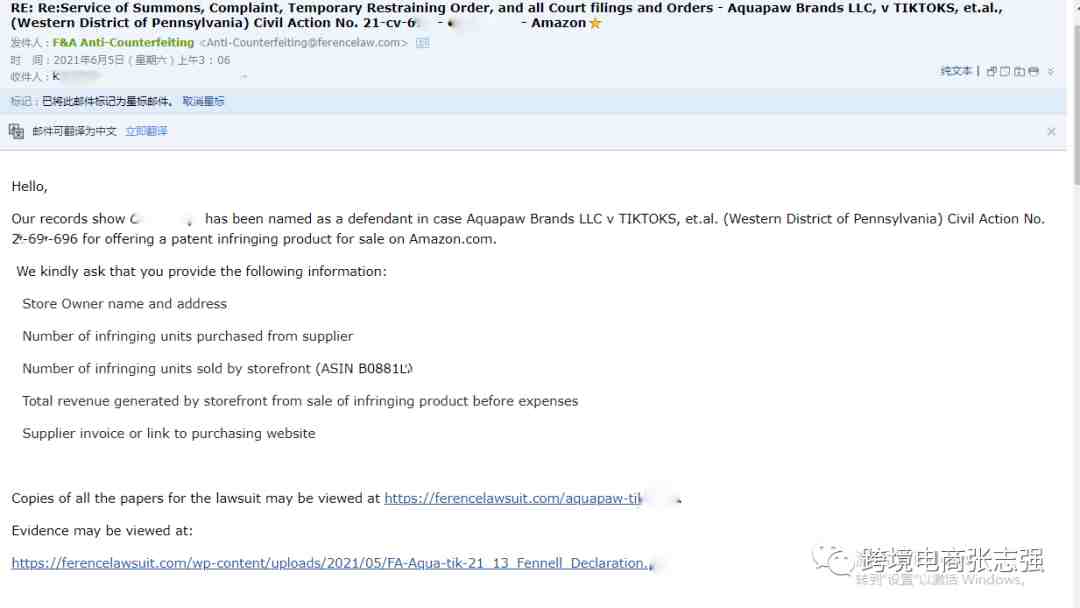Screen dimensions: 1080x608
Task: Click the translate icon in translation bar
Action: [x=17, y=131]
